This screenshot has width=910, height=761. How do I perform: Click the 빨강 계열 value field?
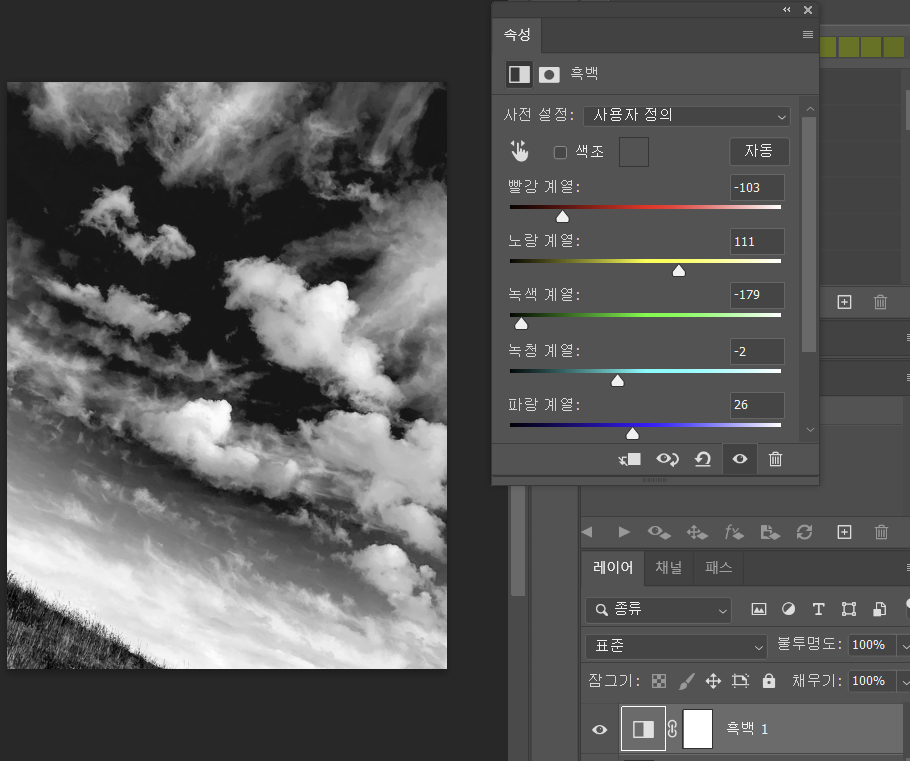click(x=757, y=188)
